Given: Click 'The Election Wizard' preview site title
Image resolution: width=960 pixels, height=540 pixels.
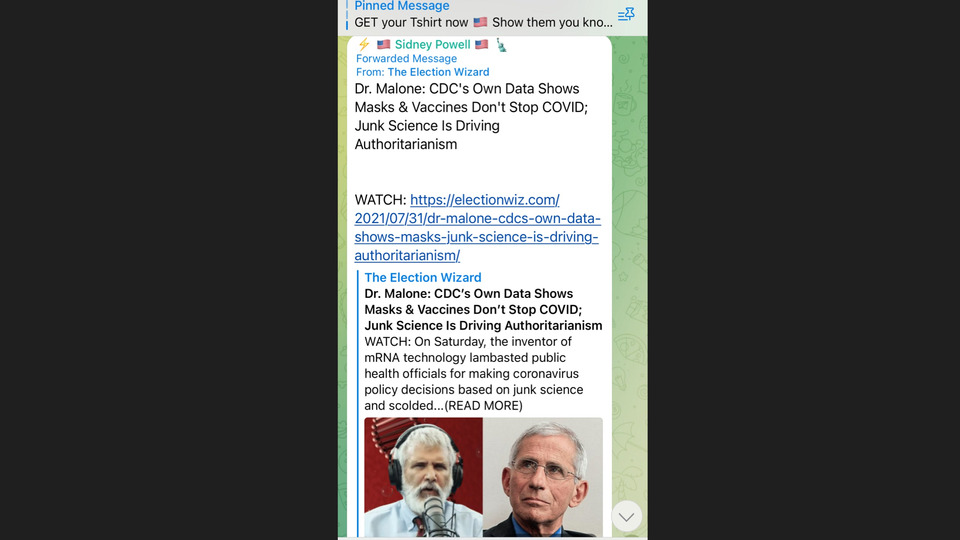Looking at the screenshot, I should pyautogui.click(x=422, y=277).
